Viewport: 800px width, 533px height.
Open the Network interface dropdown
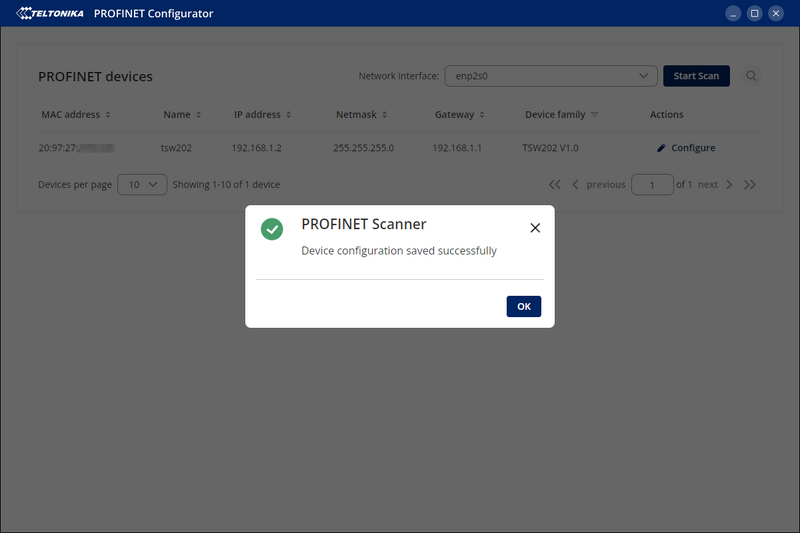click(551, 76)
